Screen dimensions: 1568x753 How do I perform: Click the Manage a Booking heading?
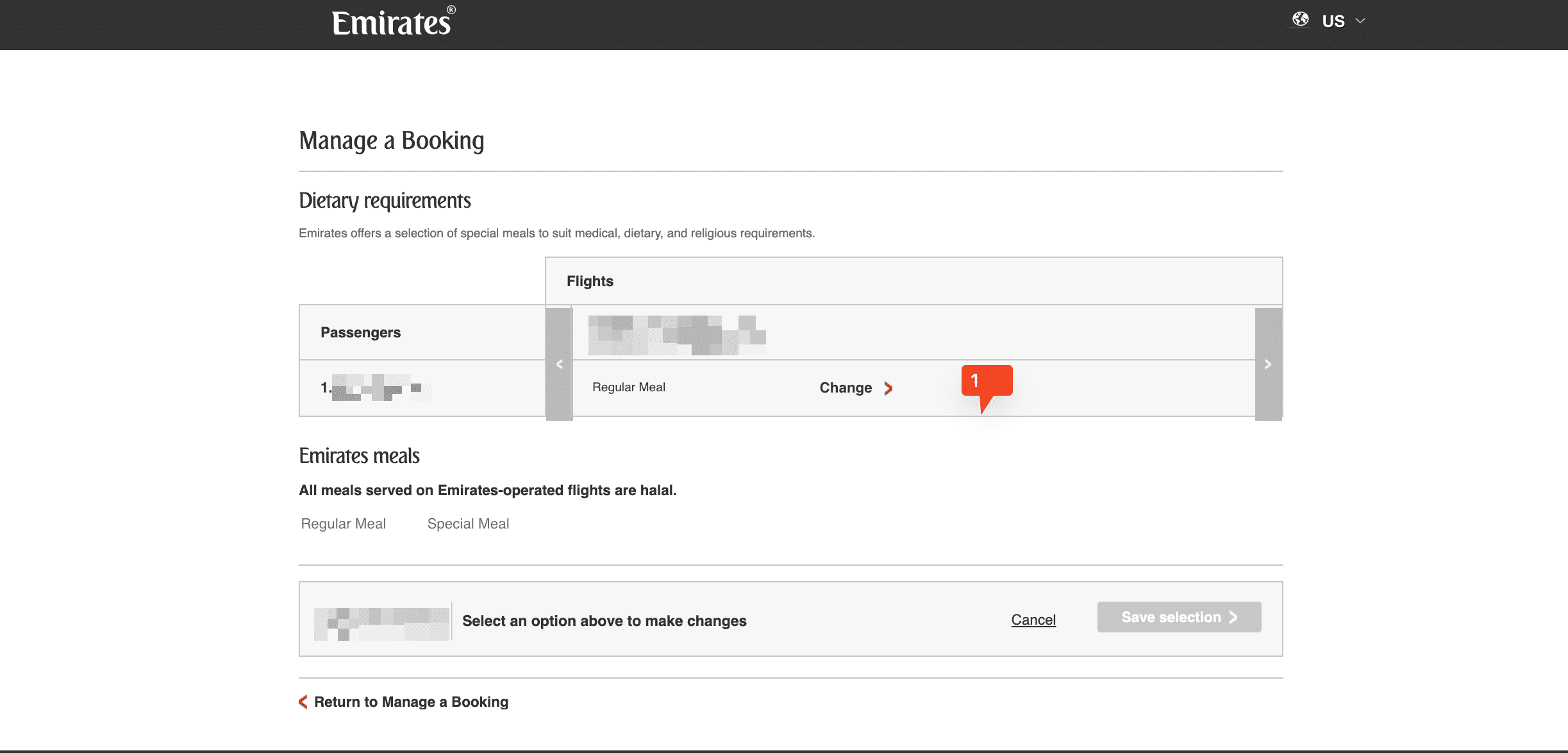(392, 140)
